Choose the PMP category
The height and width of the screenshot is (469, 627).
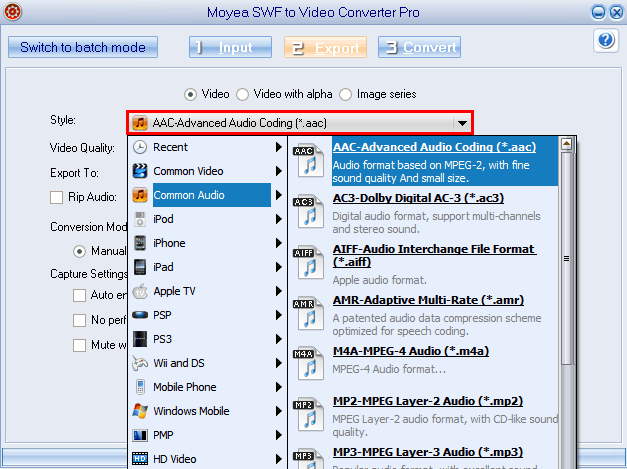(208, 435)
